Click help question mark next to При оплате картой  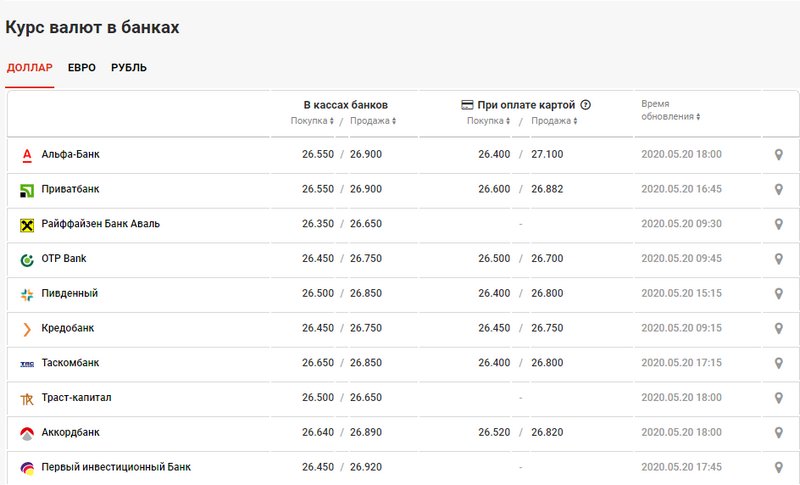pyautogui.click(x=586, y=105)
